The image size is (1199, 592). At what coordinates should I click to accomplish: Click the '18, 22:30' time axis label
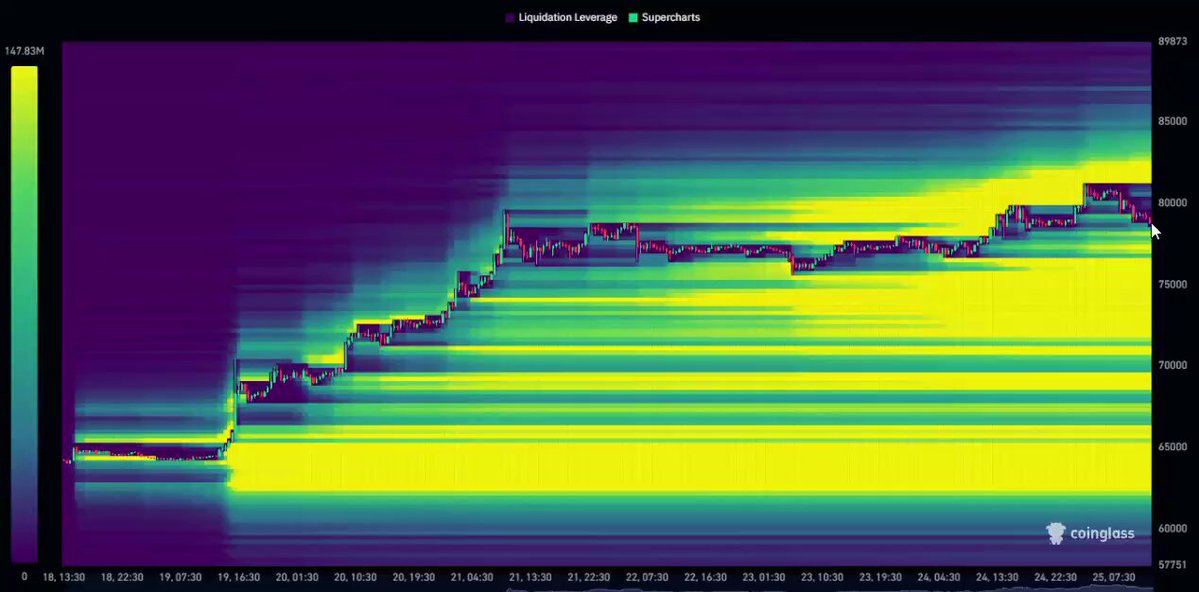click(x=122, y=577)
